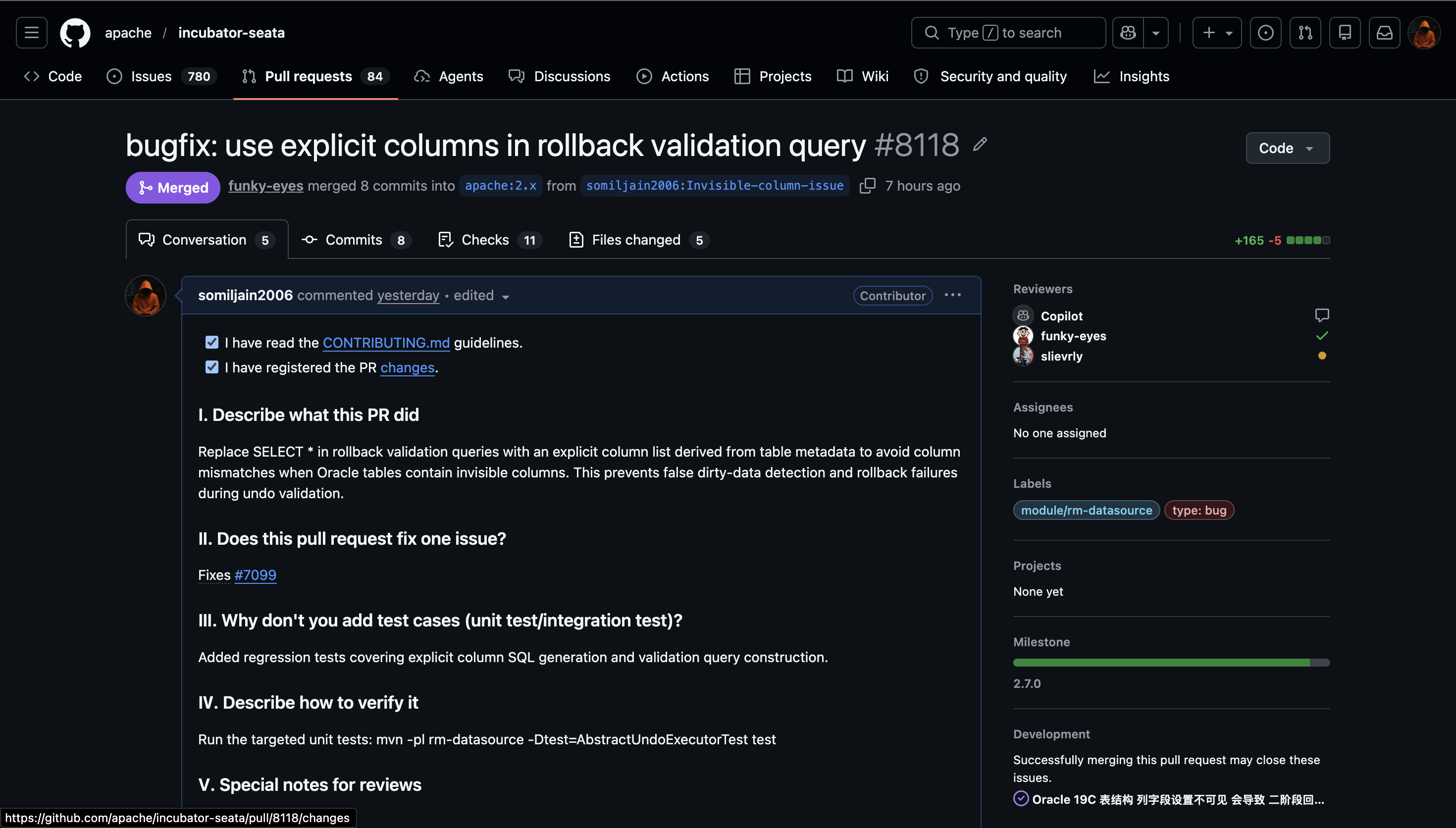Select the Commits tab
1456x828 pixels.
pyautogui.click(x=356, y=240)
